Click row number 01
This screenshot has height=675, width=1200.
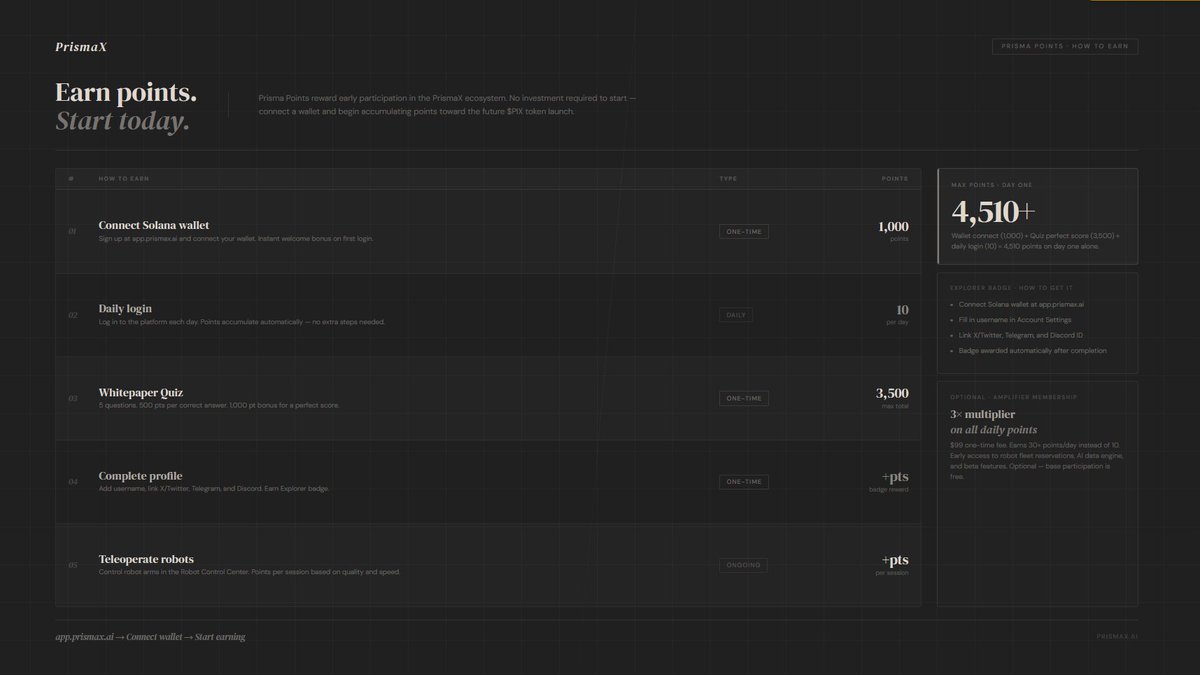[72, 231]
